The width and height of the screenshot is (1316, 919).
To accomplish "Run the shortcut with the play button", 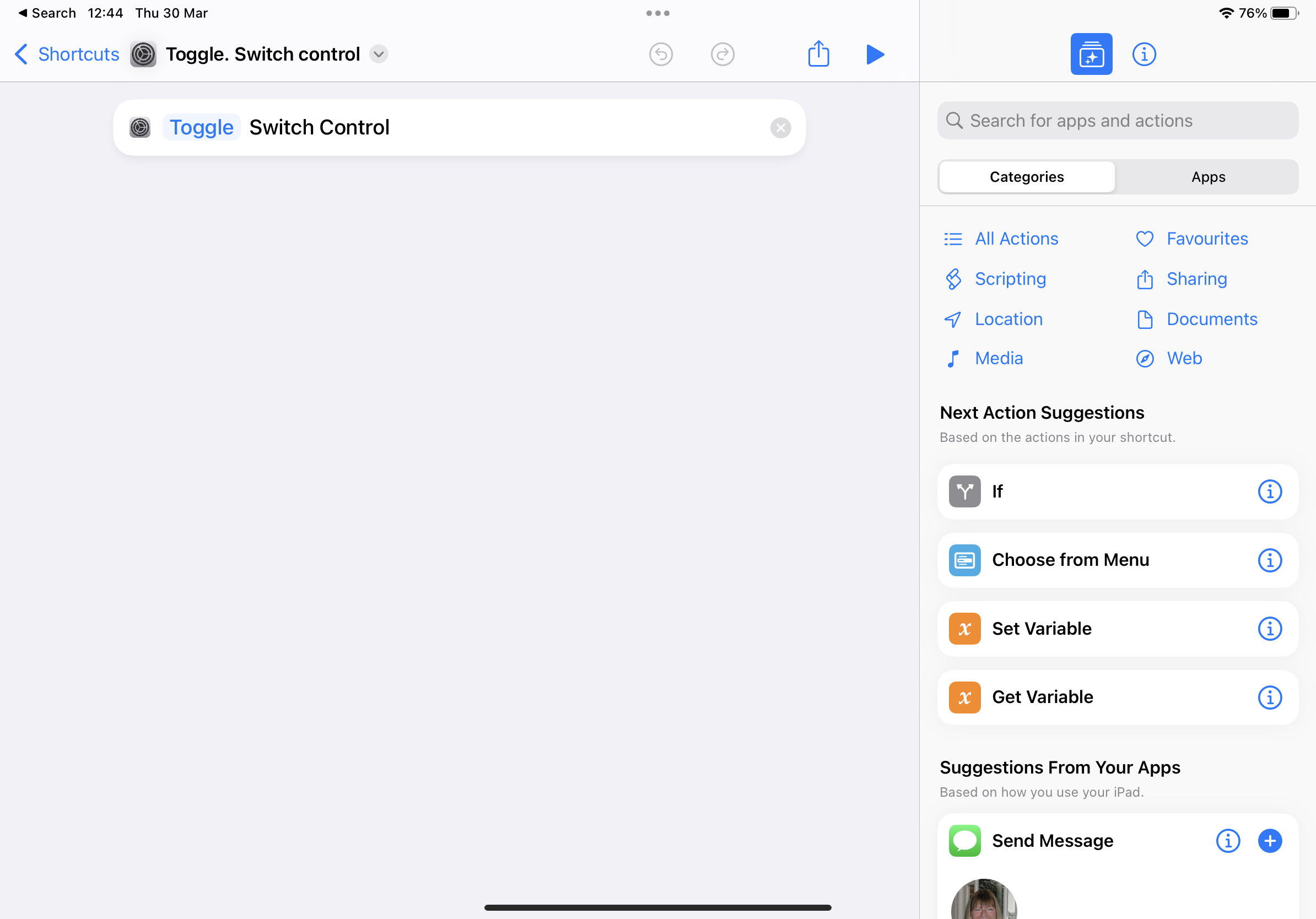I will [875, 55].
